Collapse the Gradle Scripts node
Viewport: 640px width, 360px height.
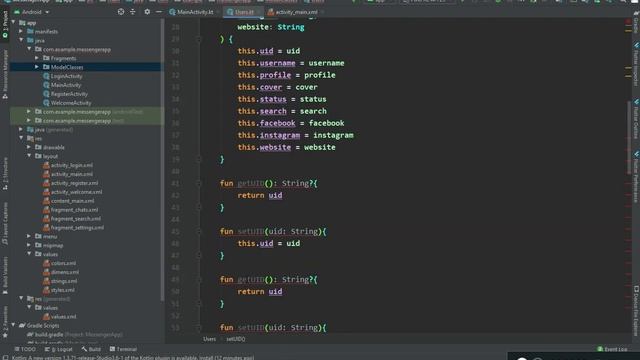click(x=14, y=325)
